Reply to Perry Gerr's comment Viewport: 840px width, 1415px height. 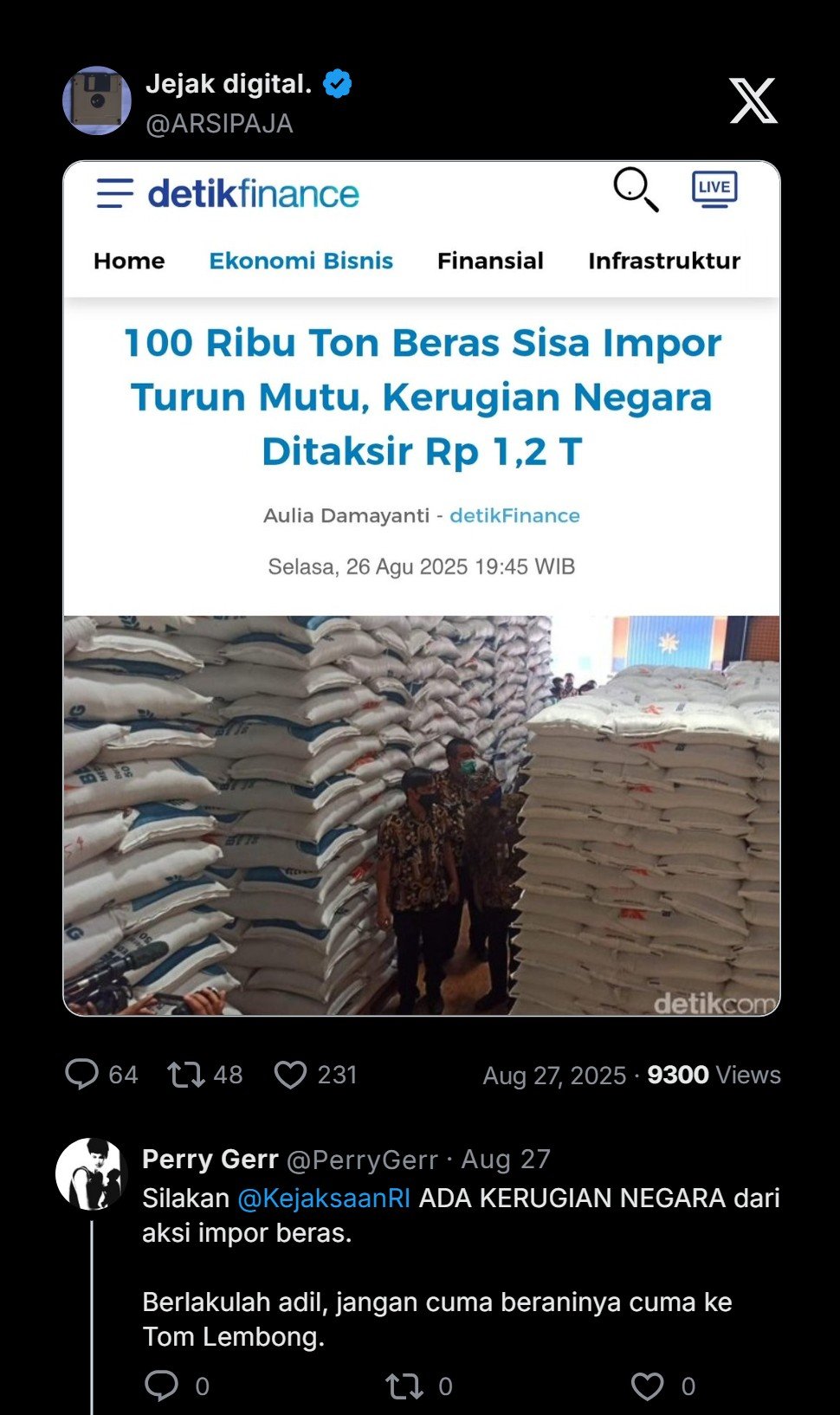click(161, 1386)
